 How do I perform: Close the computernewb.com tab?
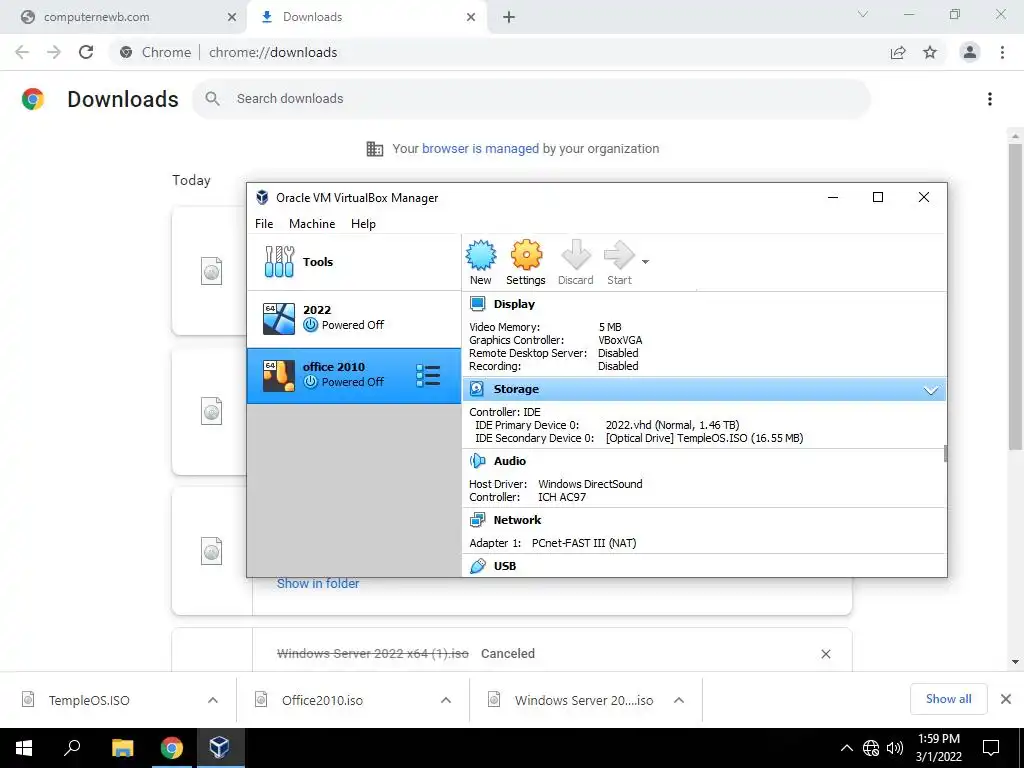[232, 18]
